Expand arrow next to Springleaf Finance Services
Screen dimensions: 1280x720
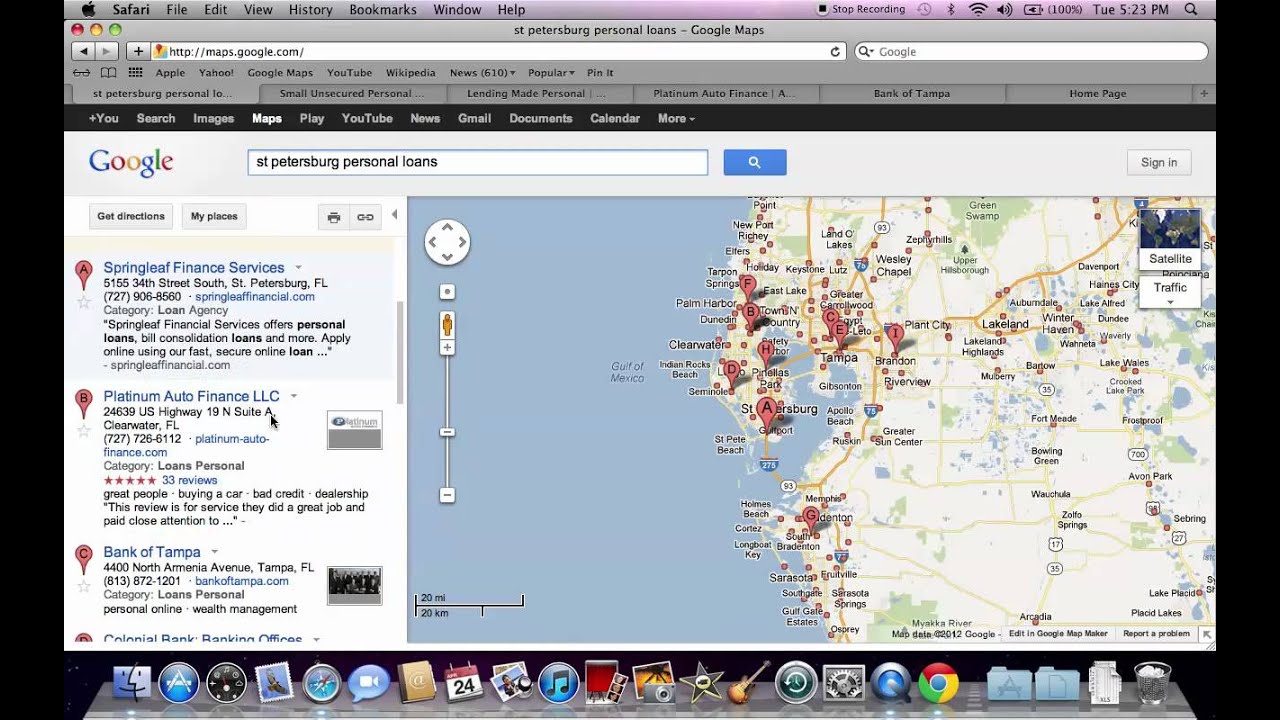click(298, 268)
